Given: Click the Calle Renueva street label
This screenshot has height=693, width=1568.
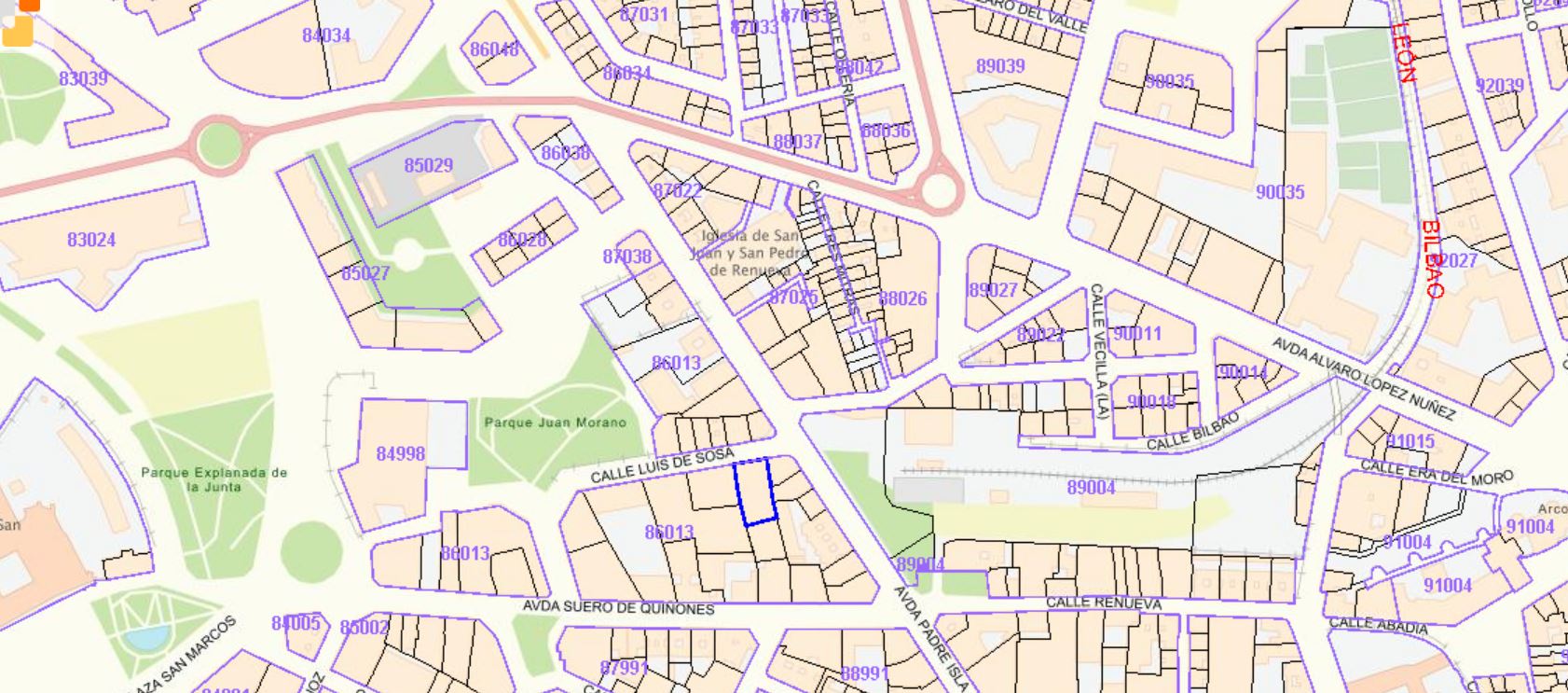Looking at the screenshot, I should click(x=1103, y=603).
